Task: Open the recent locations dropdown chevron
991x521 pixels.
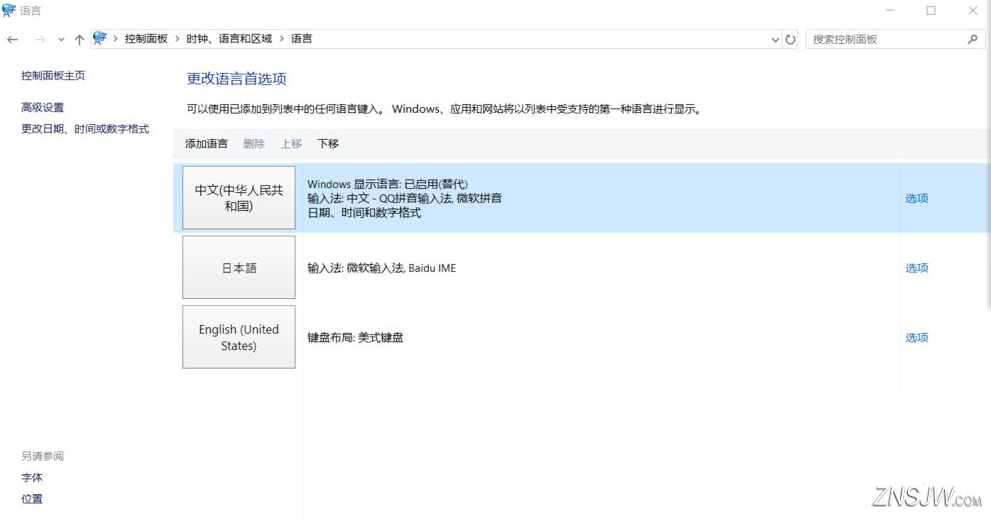Action: [61, 40]
